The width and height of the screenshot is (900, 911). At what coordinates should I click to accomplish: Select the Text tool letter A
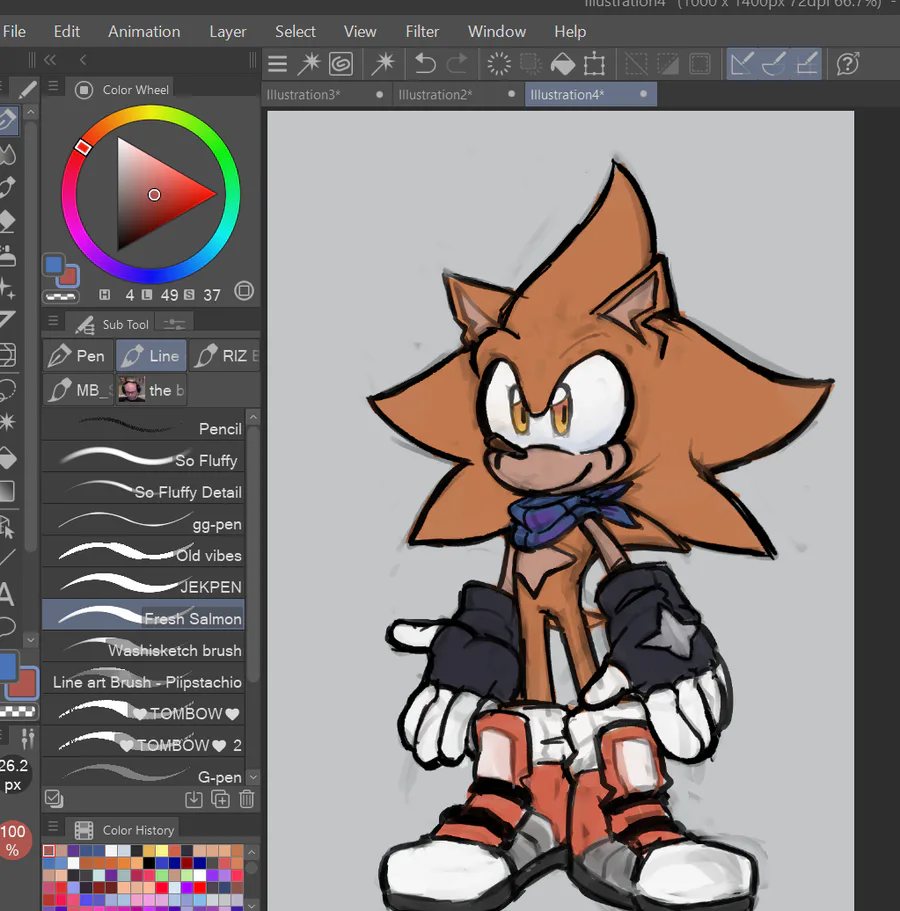[x=6, y=594]
